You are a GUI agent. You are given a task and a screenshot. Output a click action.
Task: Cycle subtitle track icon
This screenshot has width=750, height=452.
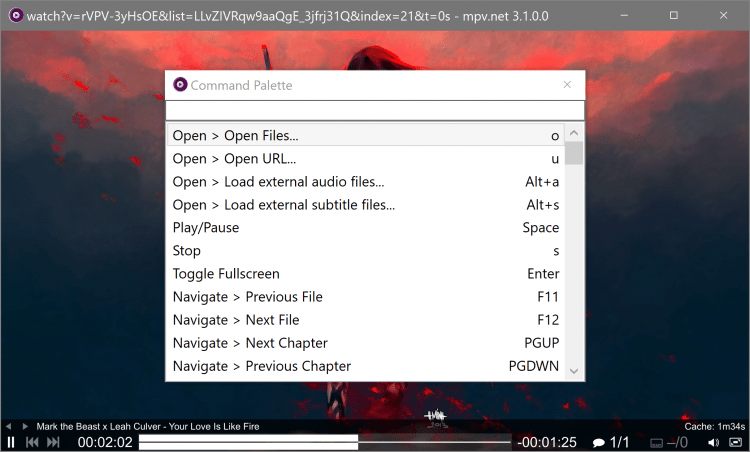point(656,442)
